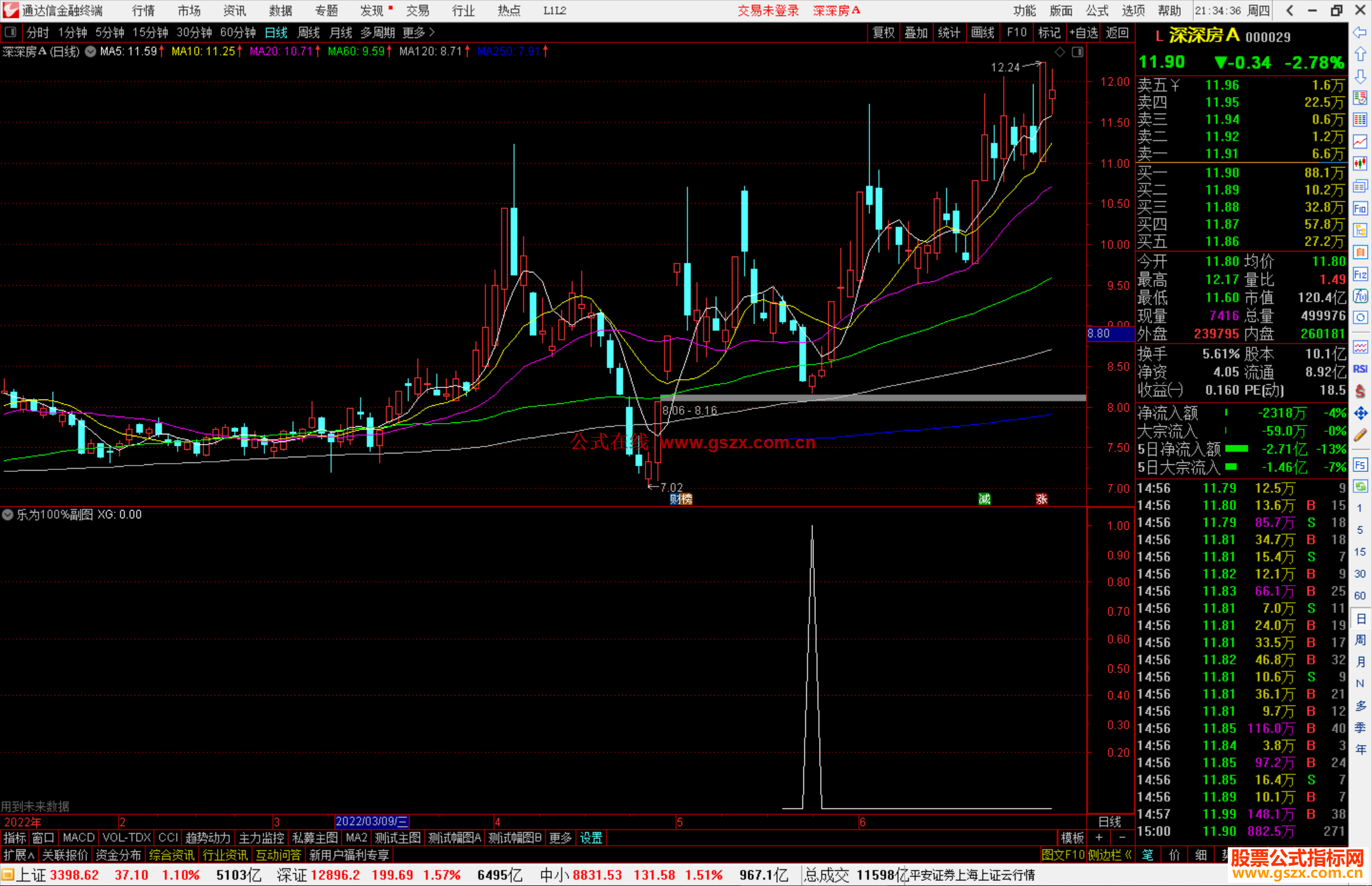This screenshot has height=886, width=1372.
Task: Toggle the side panel icon above chart
Action: (x=1077, y=52)
